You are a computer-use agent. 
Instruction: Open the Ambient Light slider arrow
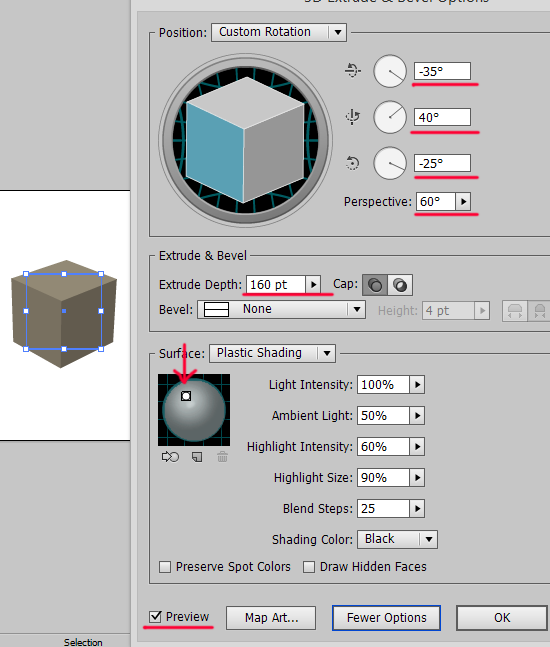point(417,416)
